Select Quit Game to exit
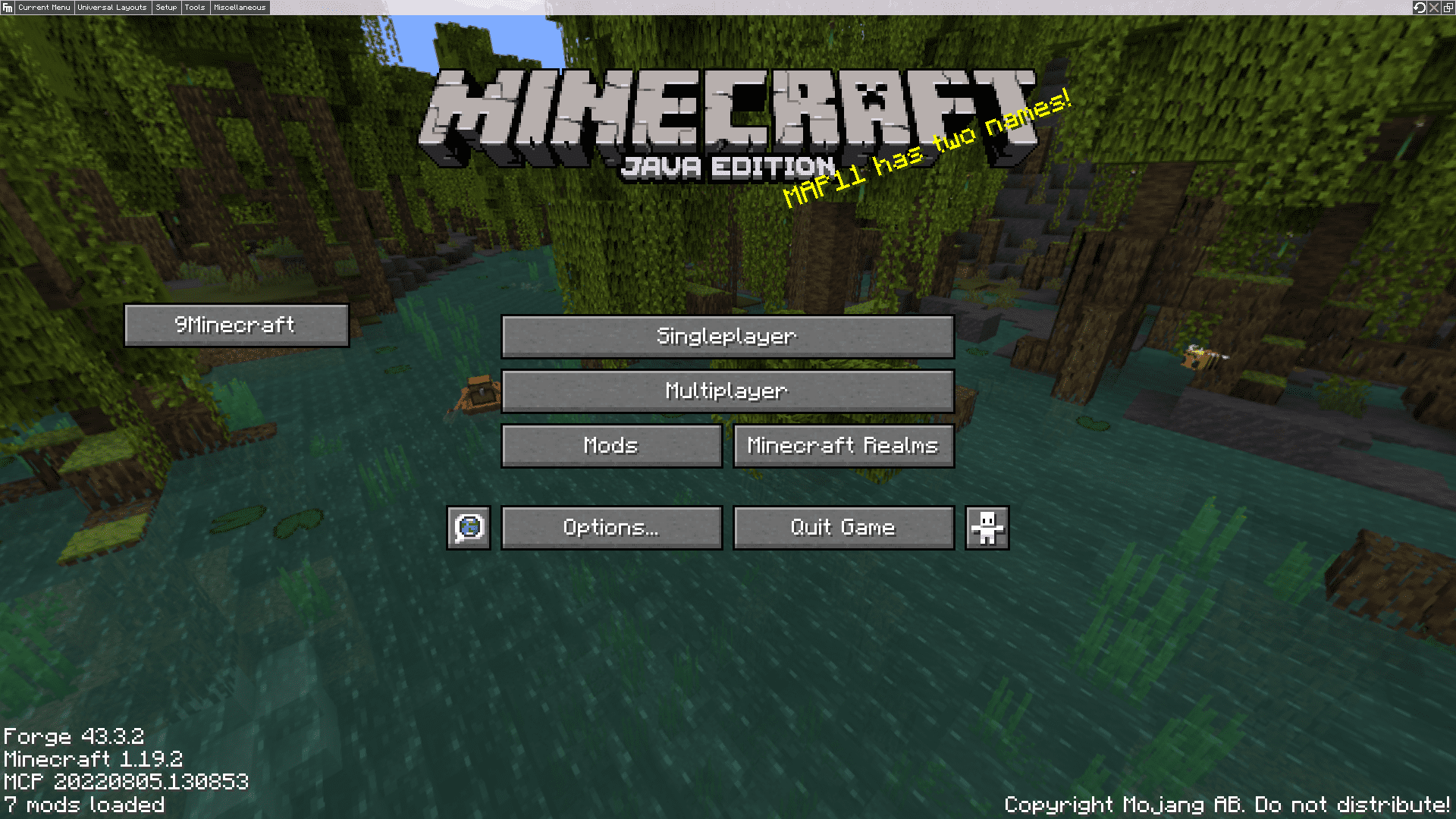The width and height of the screenshot is (1456, 819). coord(843,527)
